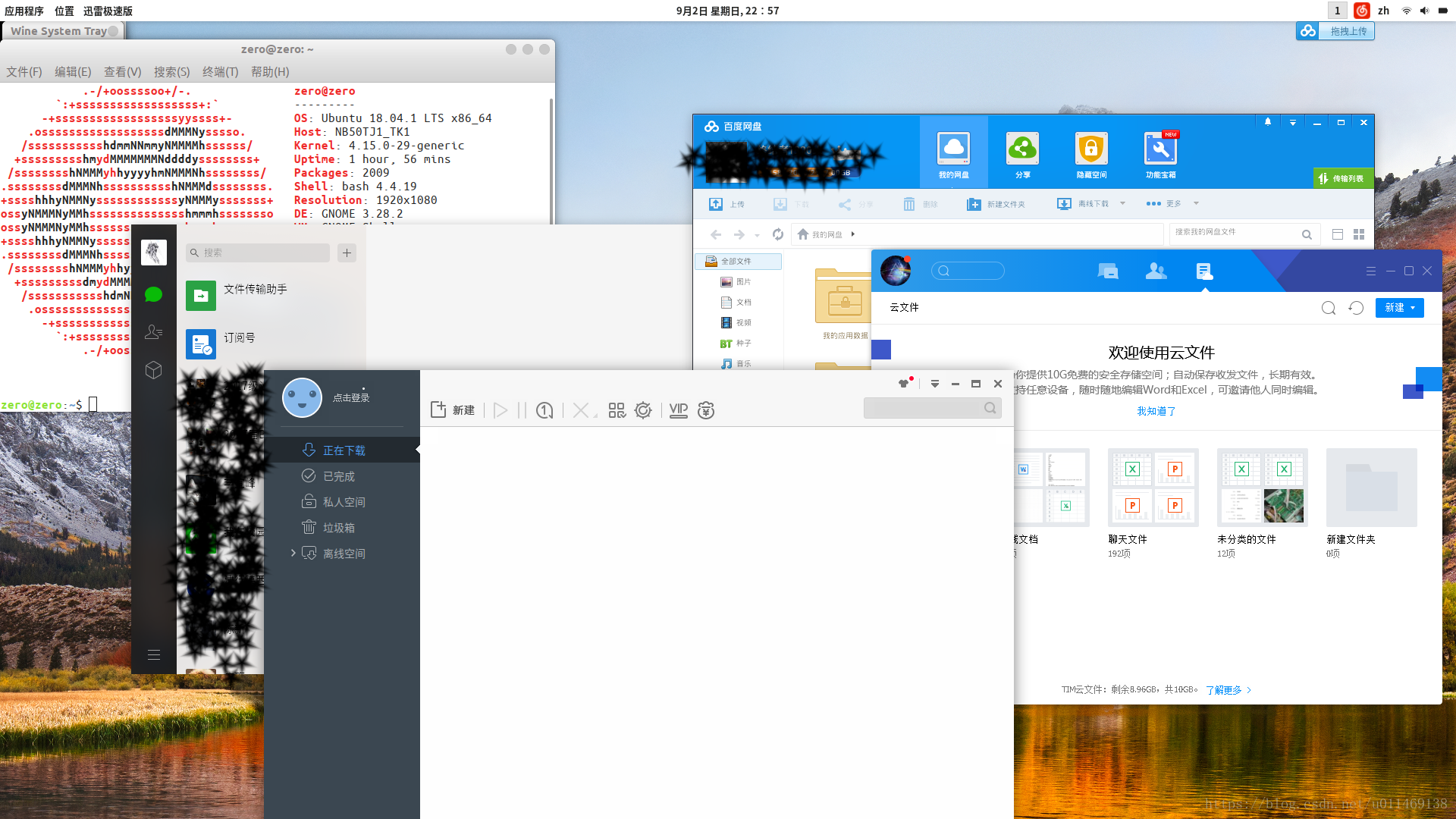Go back with the Baidu Netdisk back arrow
1456x819 pixels.
(x=716, y=234)
